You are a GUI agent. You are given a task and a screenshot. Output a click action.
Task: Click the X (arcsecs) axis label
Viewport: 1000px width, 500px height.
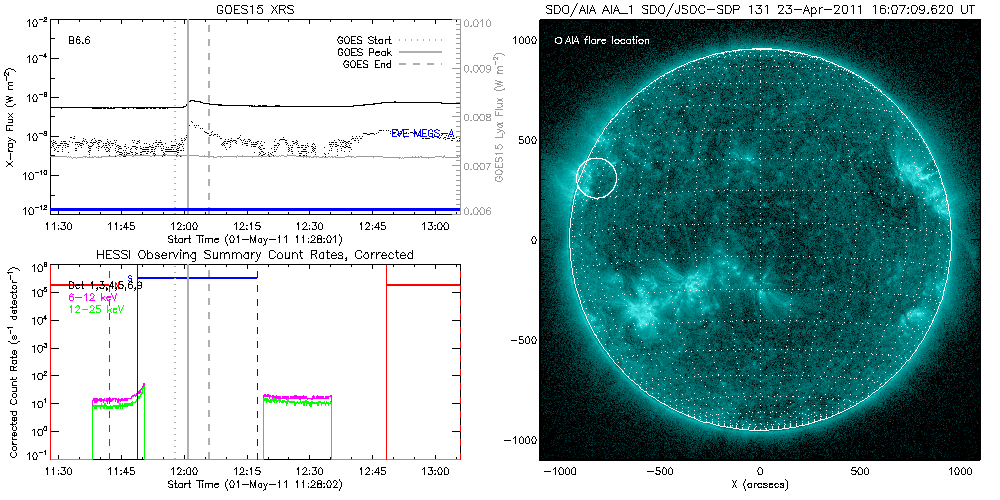(x=760, y=485)
